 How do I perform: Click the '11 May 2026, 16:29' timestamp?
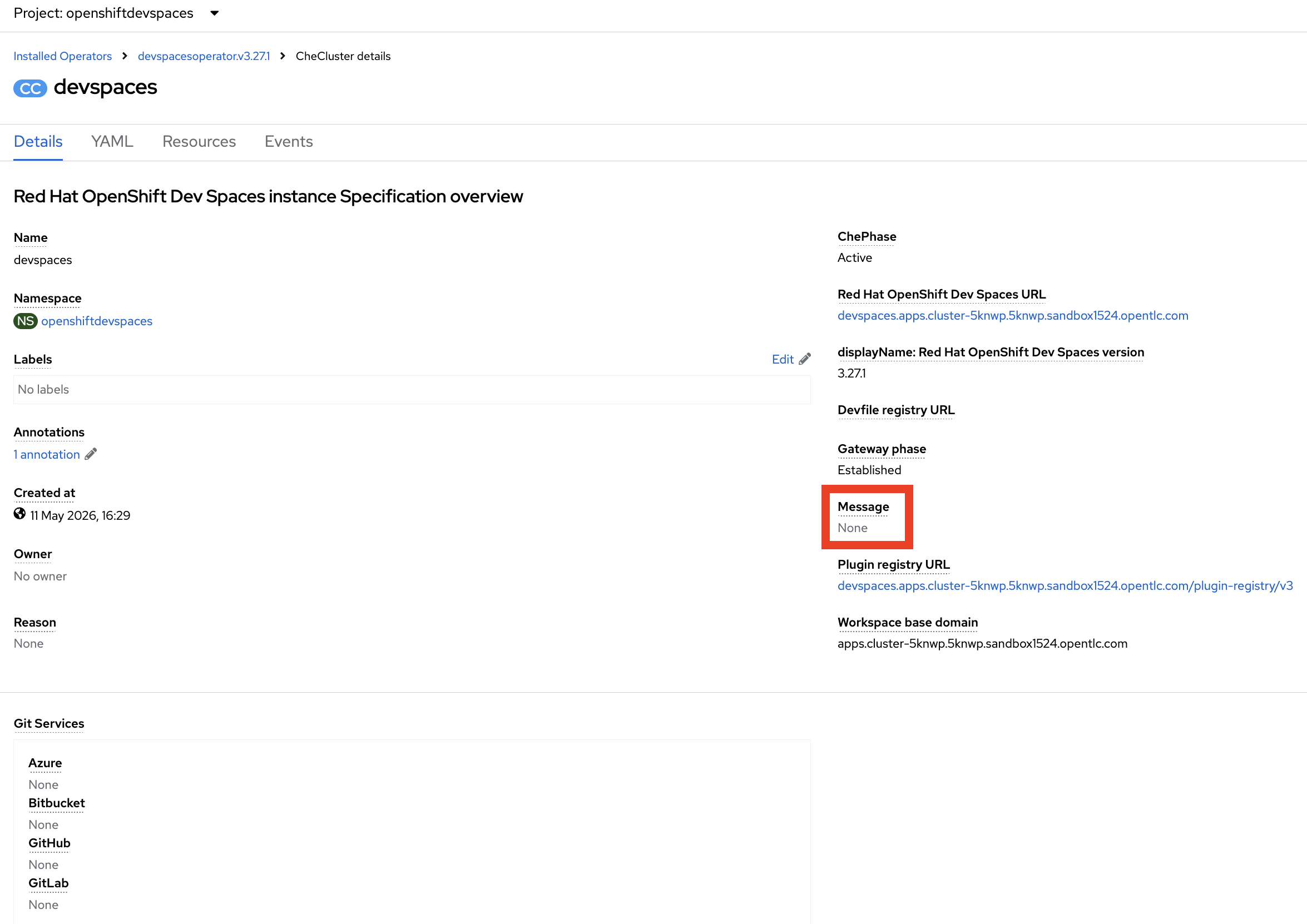pos(80,515)
